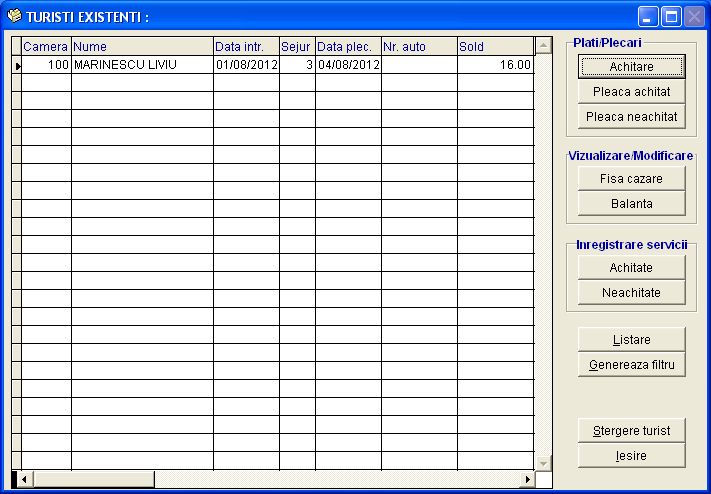Click the row selector arrow for room 100
Viewport: 711px width, 494px height.
pyautogui.click(x=17, y=65)
